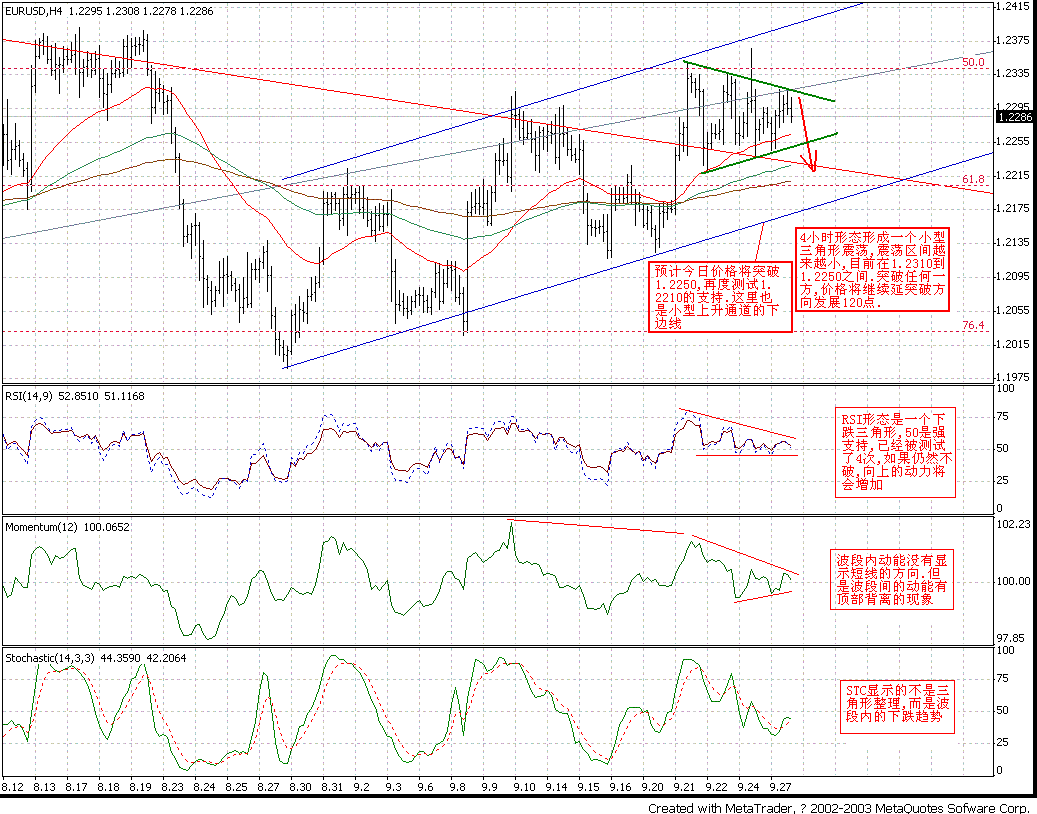
Task: Click the 9.8 date label
Action: pyautogui.click(x=457, y=786)
